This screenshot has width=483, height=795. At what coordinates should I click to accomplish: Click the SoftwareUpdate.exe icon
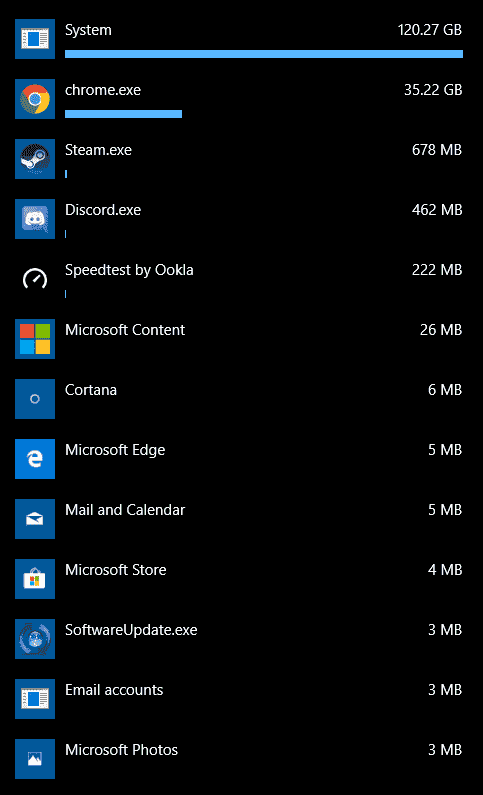(35, 639)
